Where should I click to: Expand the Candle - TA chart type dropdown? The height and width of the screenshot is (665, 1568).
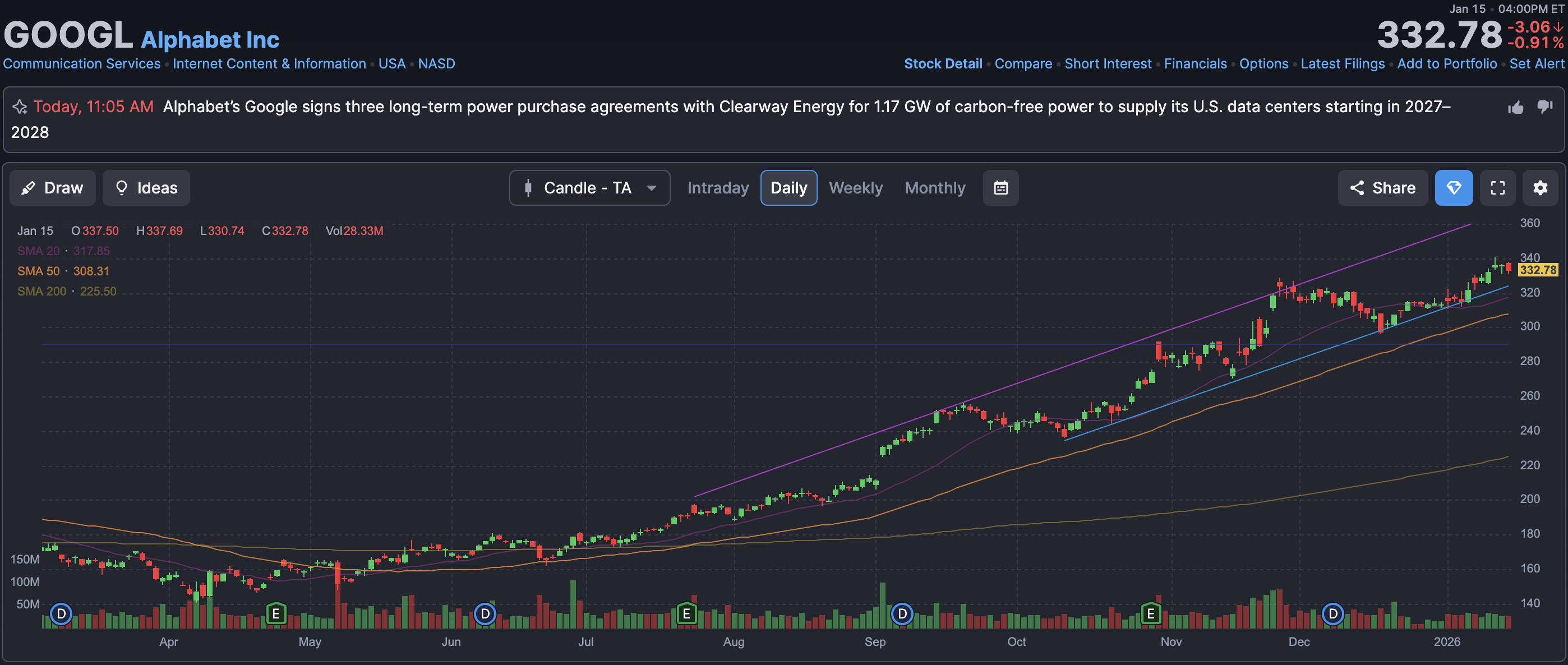pos(587,188)
